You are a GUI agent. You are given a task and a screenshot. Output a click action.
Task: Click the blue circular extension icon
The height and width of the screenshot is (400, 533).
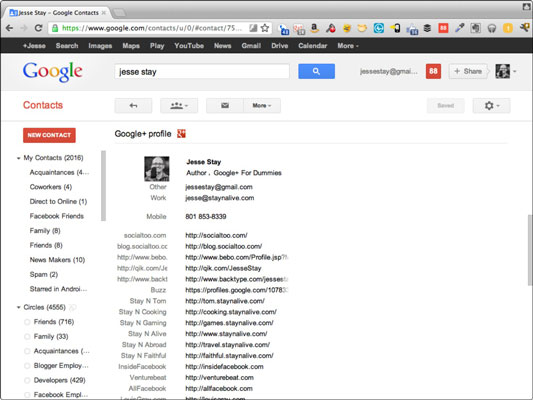(378, 28)
